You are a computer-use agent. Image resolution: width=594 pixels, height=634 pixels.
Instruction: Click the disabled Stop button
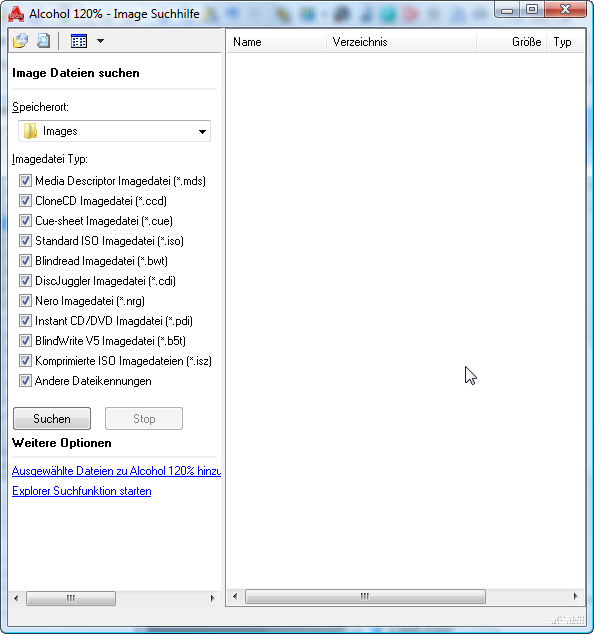(144, 418)
